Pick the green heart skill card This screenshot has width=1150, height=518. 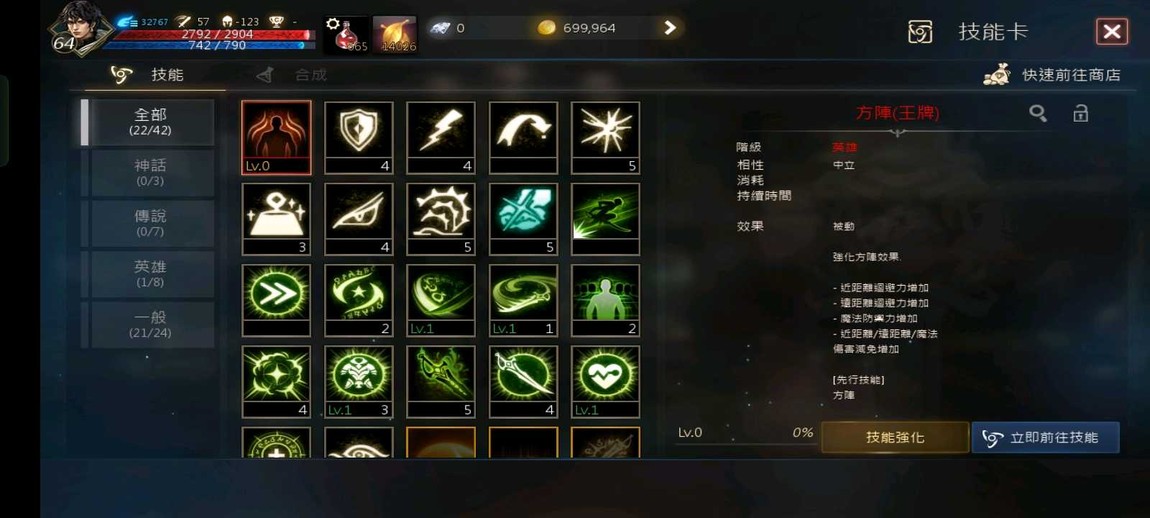(x=605, y=382)
